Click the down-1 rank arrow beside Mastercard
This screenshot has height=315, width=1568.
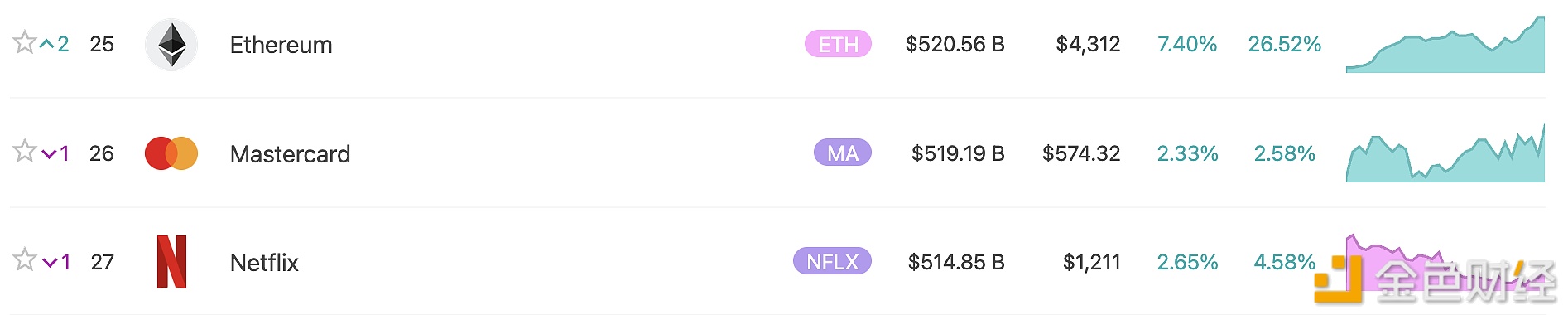pos(55,153)
